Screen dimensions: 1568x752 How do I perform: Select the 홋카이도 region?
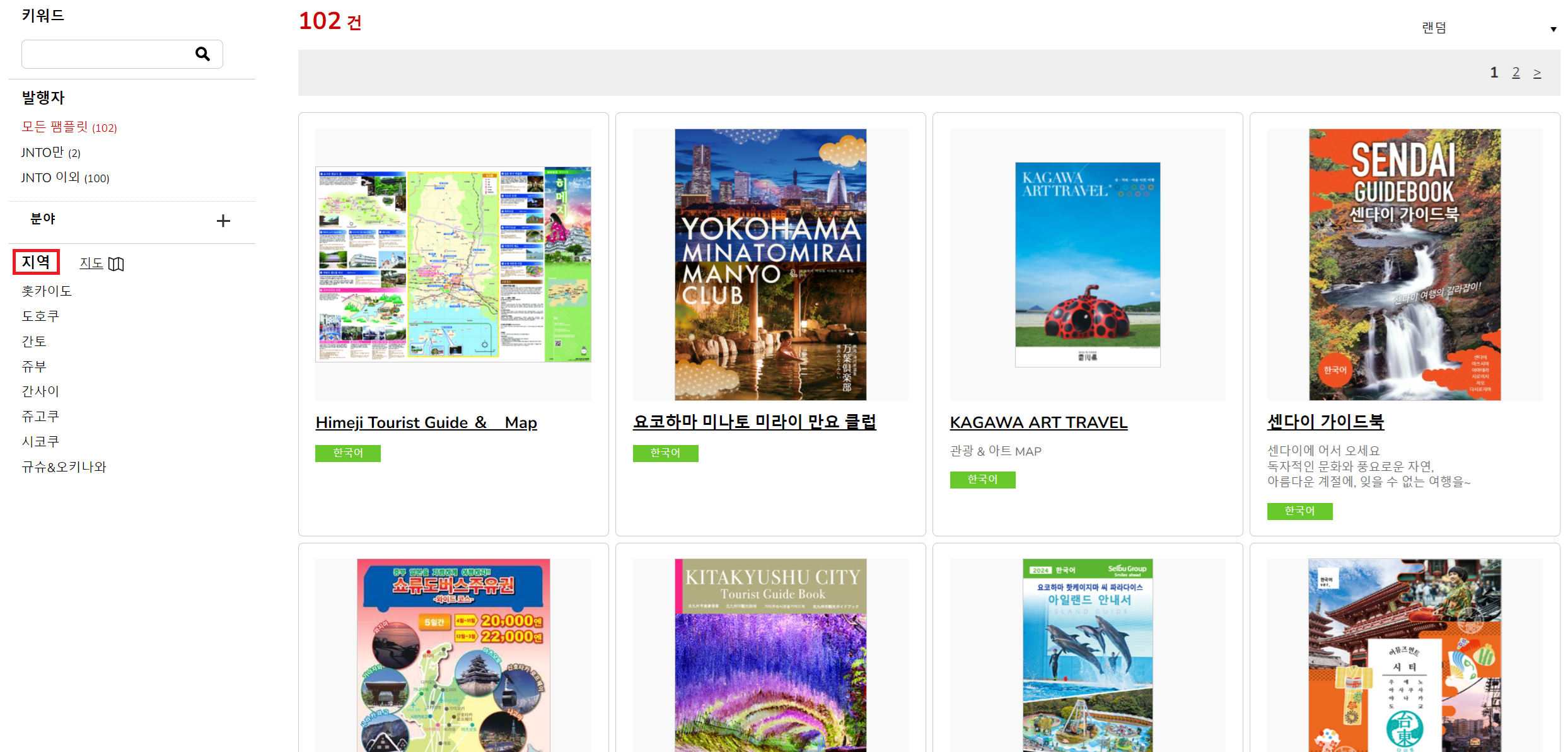coord(47,291)
